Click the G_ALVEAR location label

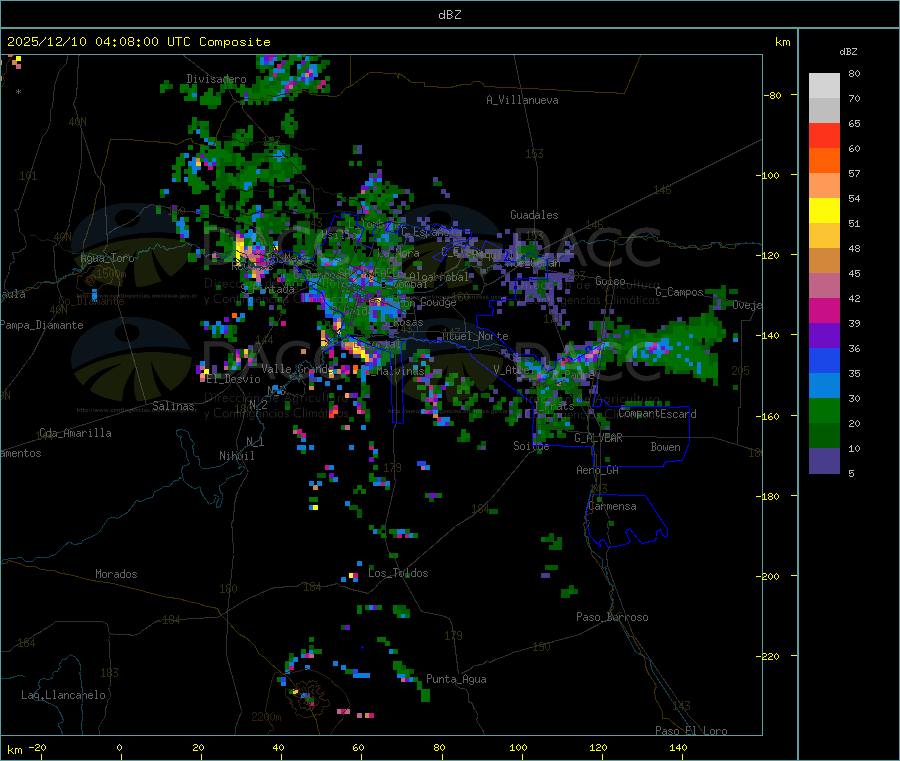599,438
